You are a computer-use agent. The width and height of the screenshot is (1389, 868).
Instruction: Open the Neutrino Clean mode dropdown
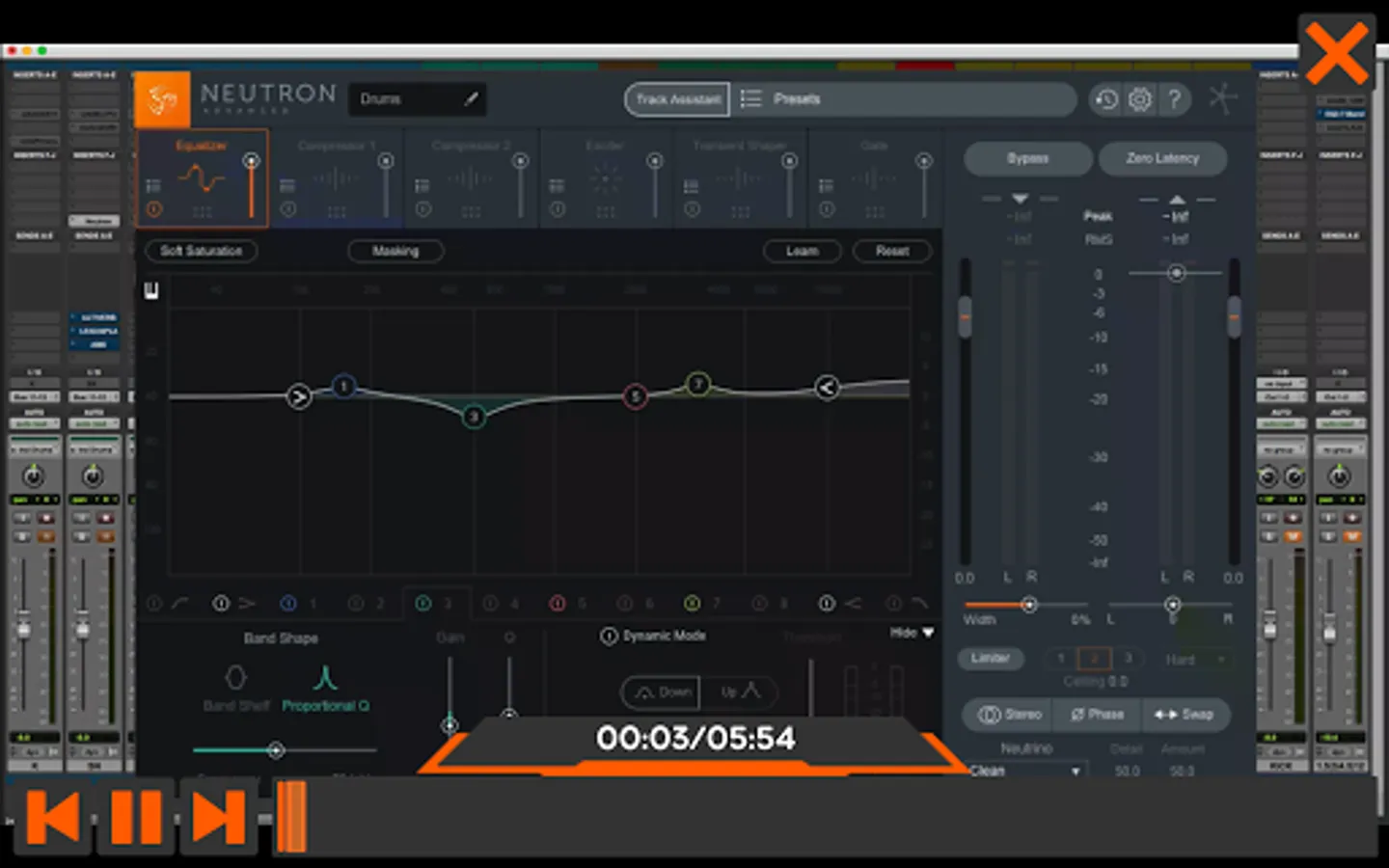[x=1027, y=771]
